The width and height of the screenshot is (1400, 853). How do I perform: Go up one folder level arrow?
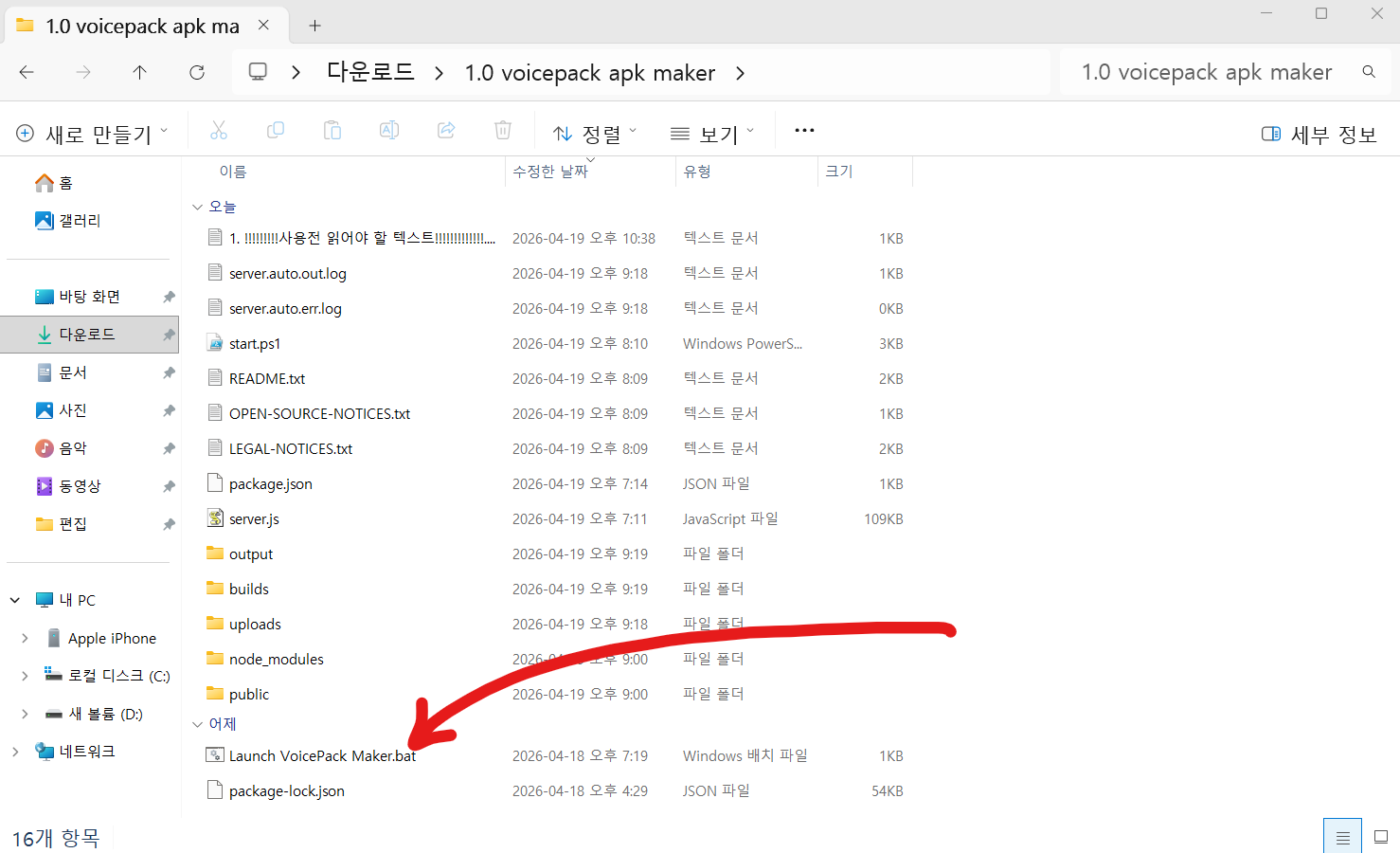click(x=140, y=73)
